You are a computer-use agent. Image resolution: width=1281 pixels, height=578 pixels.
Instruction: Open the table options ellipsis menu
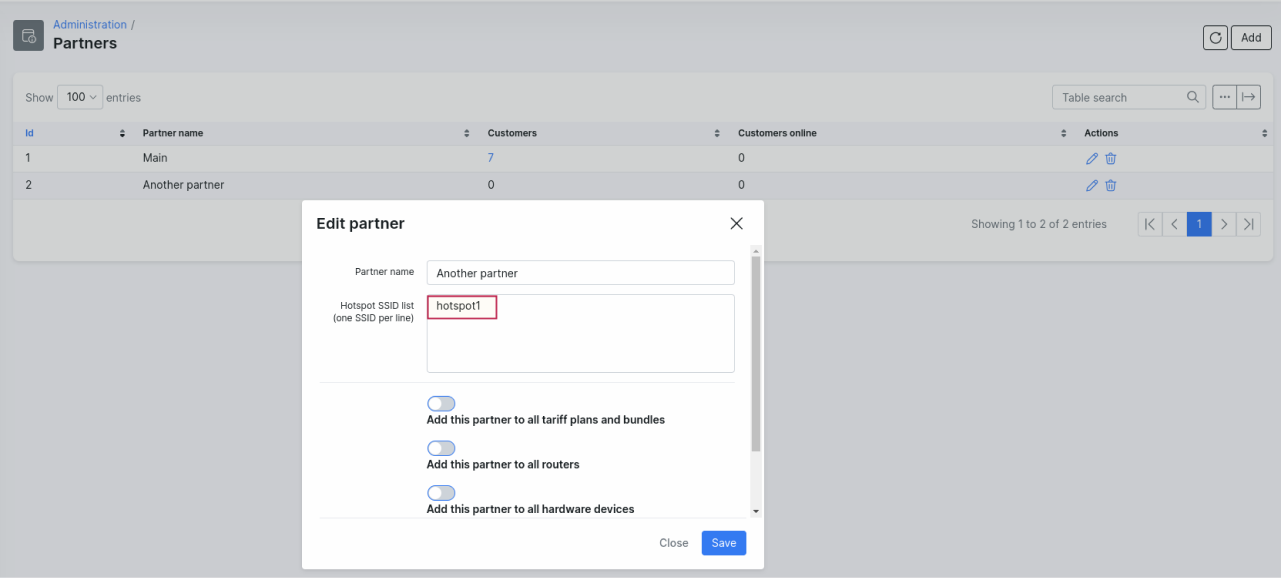point(1224,97)
